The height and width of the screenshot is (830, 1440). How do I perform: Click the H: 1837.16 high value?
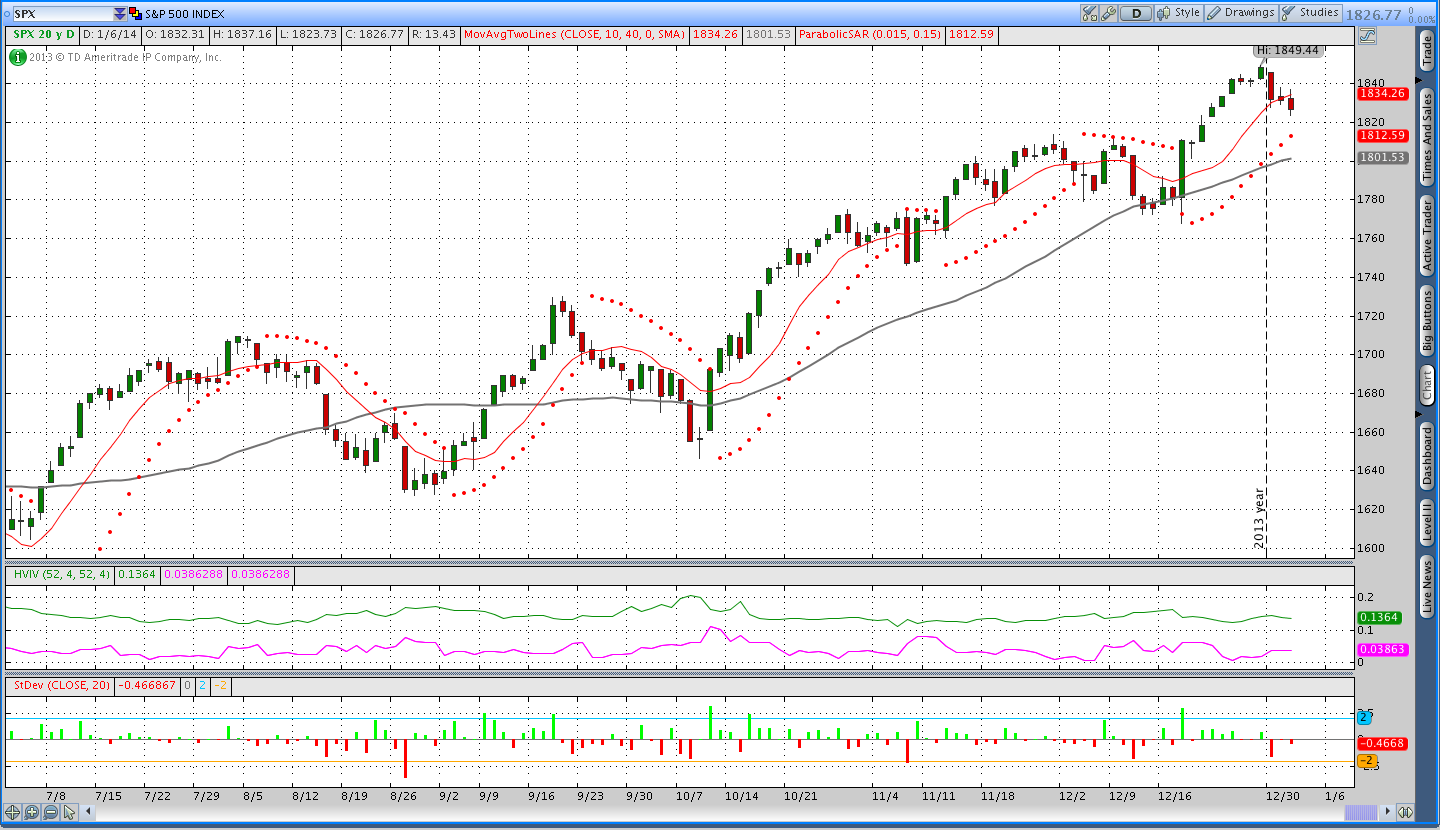(x=243, y=34)
